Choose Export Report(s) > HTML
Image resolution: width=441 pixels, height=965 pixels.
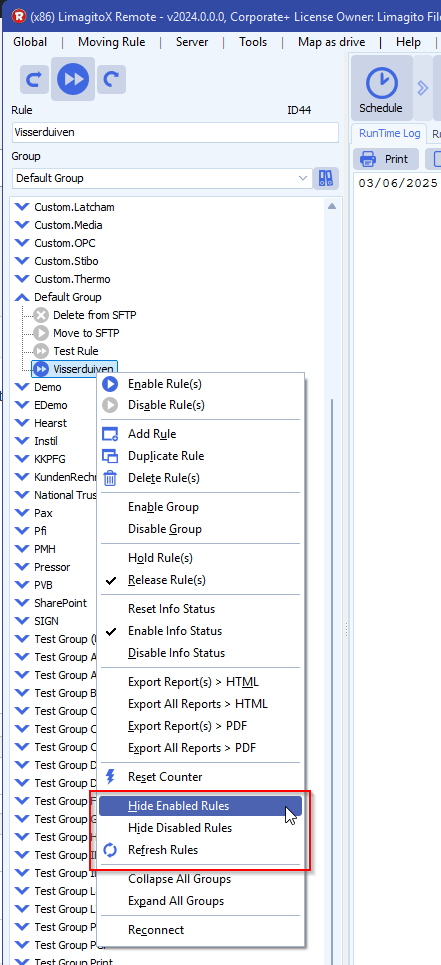201,682
